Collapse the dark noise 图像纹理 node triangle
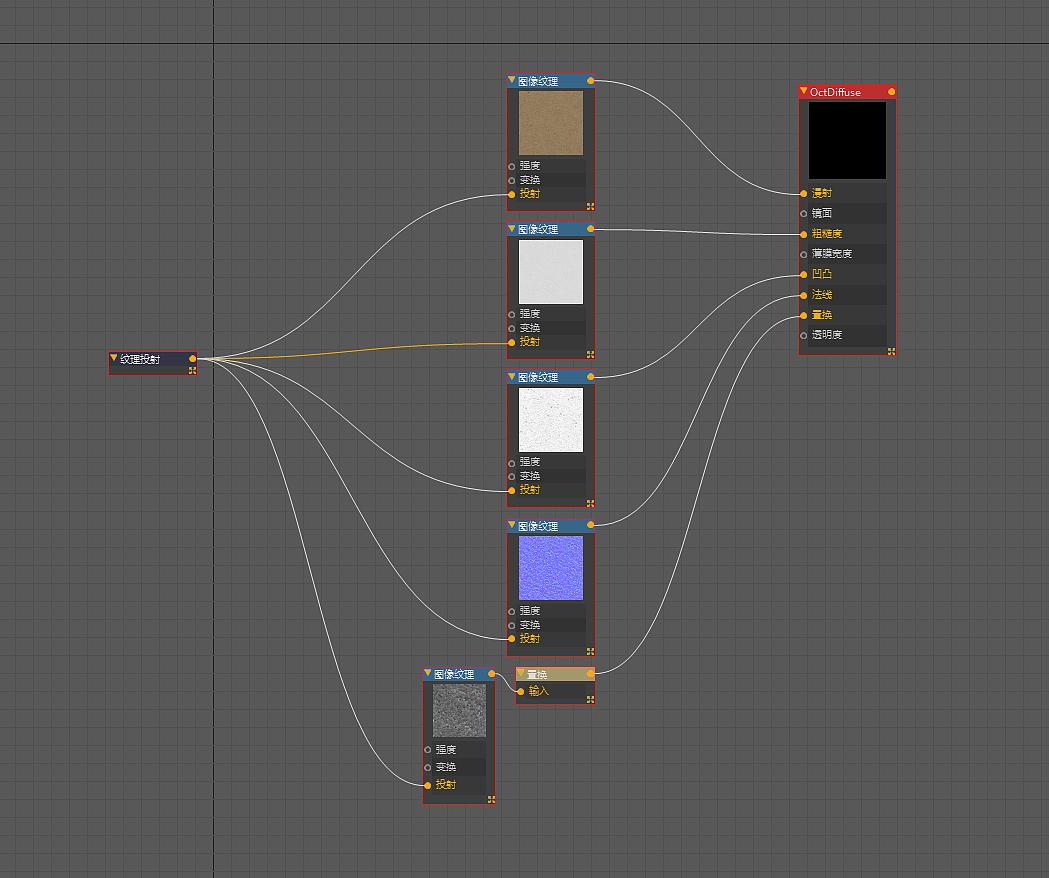The width and height of the screenshot is (1049, 878). point(427,673)
